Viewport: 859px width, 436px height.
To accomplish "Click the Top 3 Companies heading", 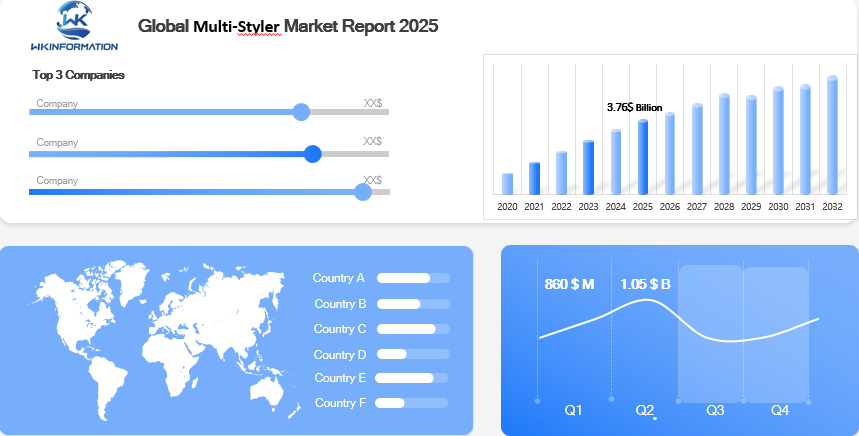I will click(x=78, y=75).
